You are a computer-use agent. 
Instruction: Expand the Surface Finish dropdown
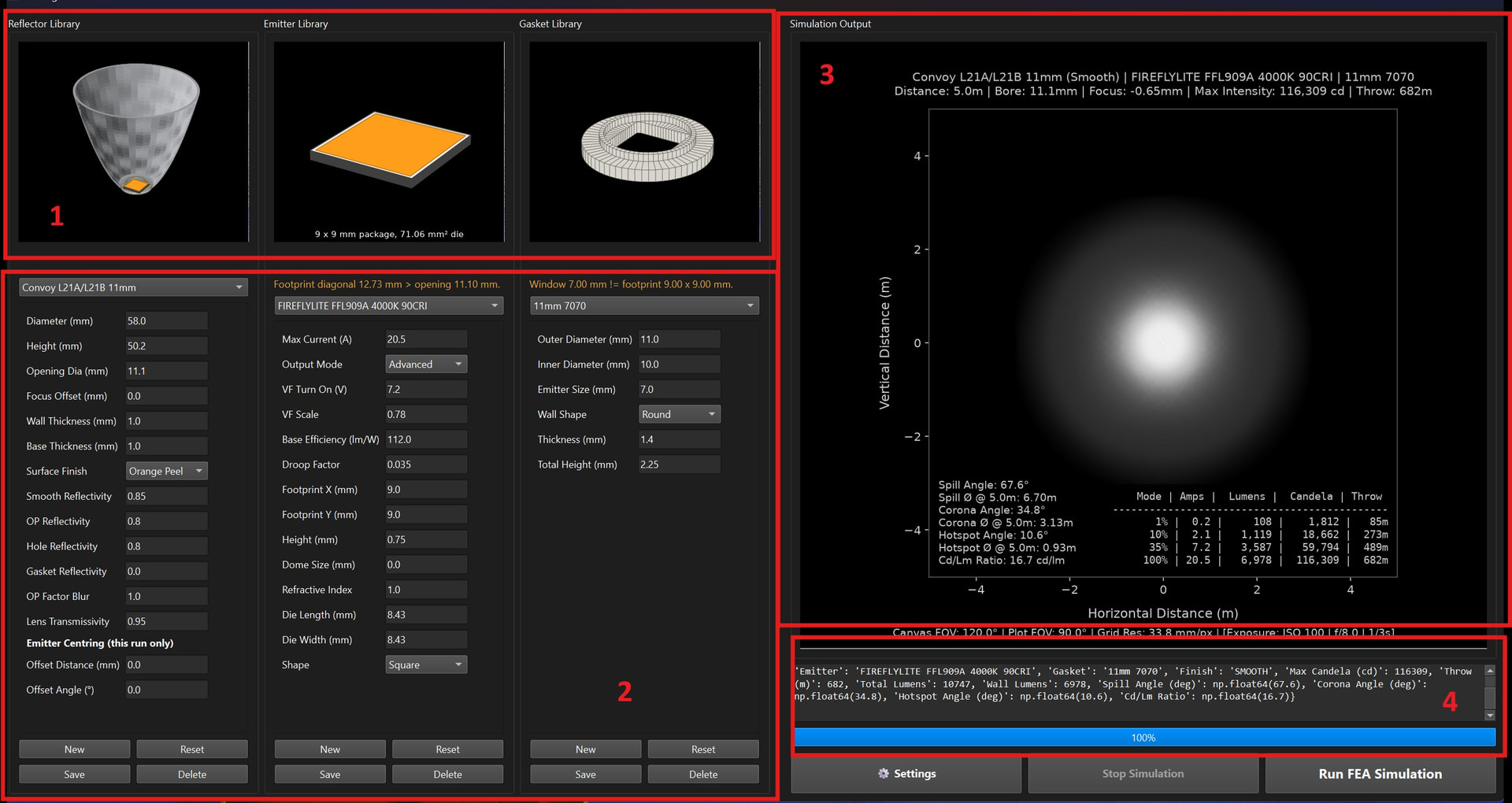click(x=167, y=471)
